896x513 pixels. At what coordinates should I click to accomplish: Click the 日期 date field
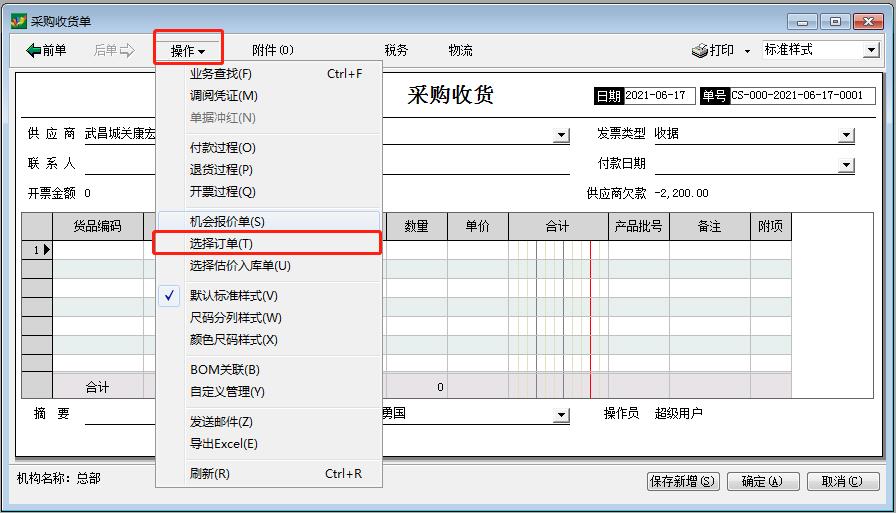click(659, 96)
